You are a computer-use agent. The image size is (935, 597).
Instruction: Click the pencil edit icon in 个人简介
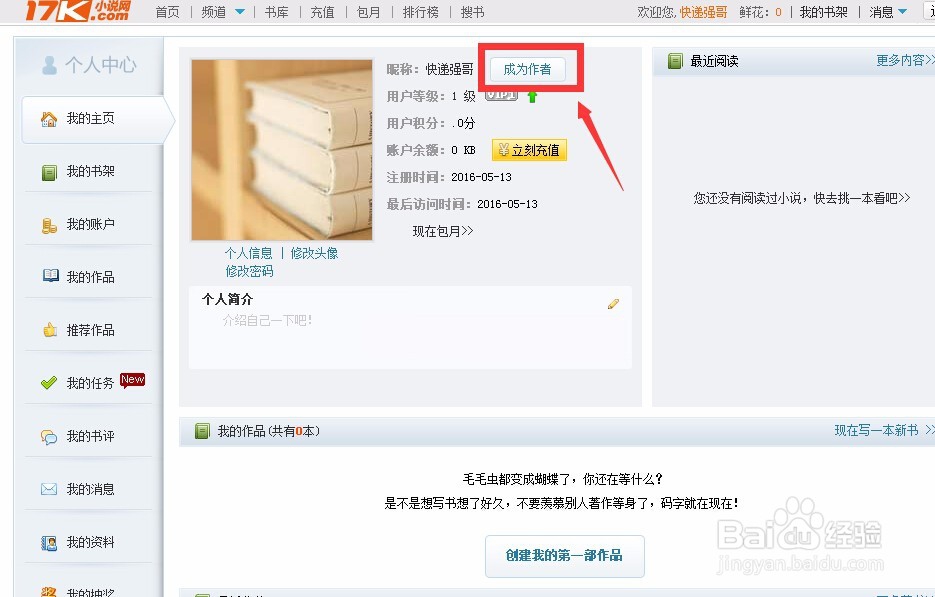pos(613,304)
